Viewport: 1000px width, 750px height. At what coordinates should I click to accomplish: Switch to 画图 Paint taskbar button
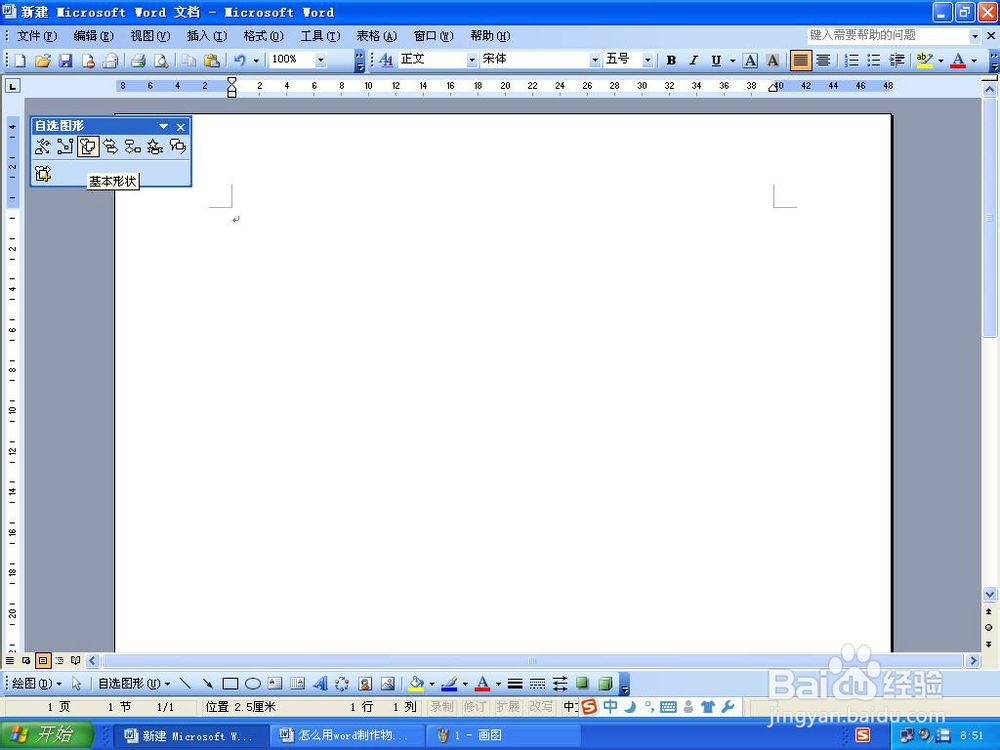[503, 735]
